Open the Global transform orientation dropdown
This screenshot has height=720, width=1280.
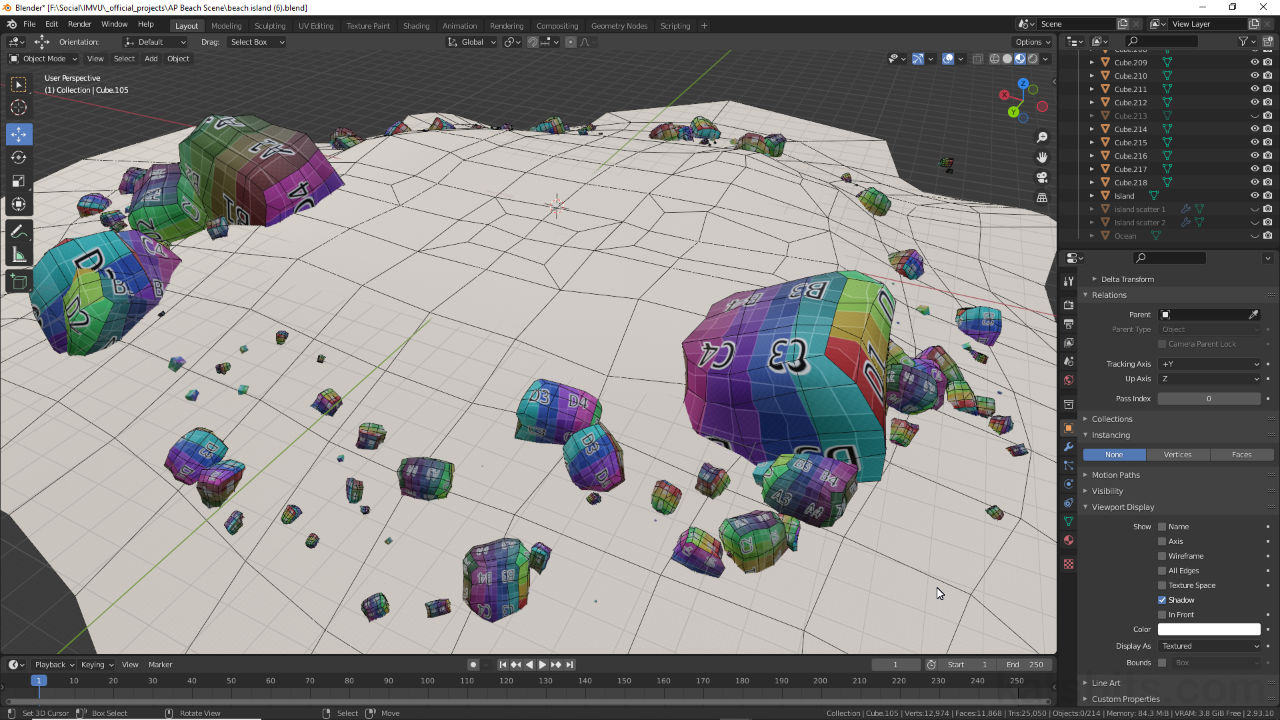470,42
